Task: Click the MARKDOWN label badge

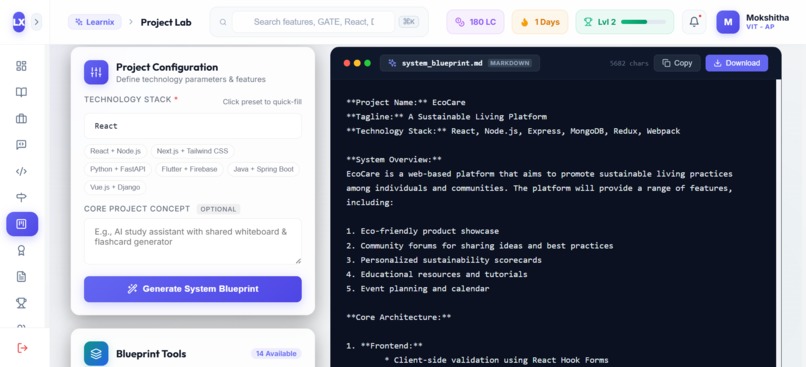Action: pos(509,63)
